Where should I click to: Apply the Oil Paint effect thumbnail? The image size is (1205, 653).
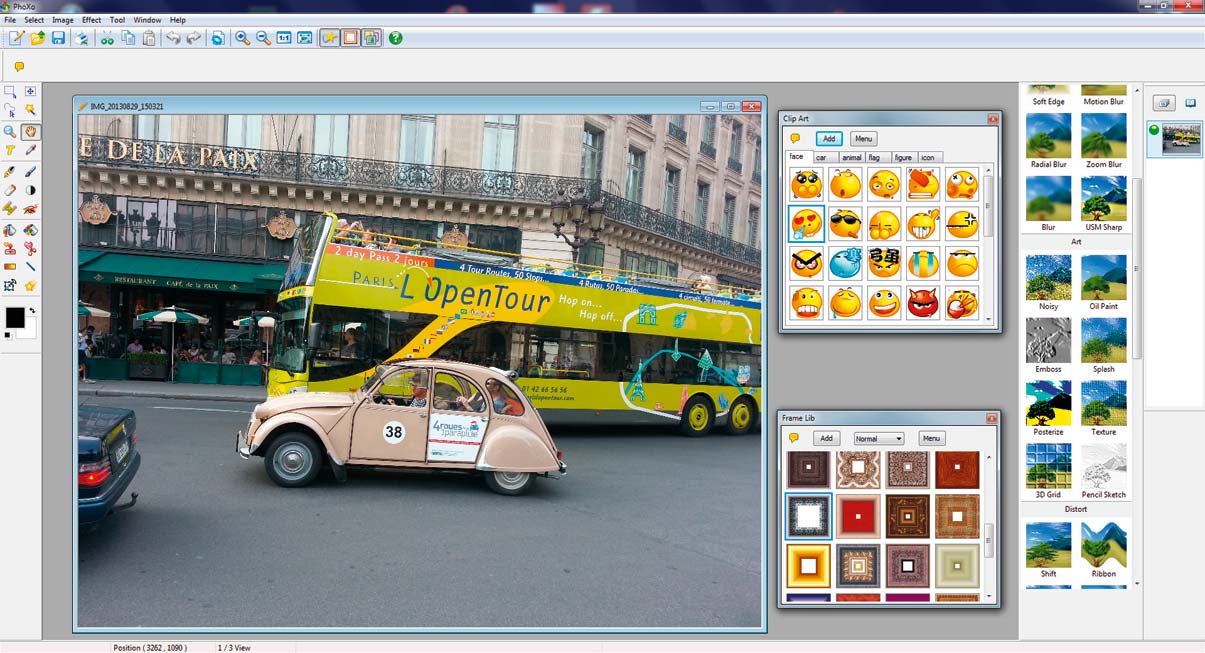[1104, 278]
